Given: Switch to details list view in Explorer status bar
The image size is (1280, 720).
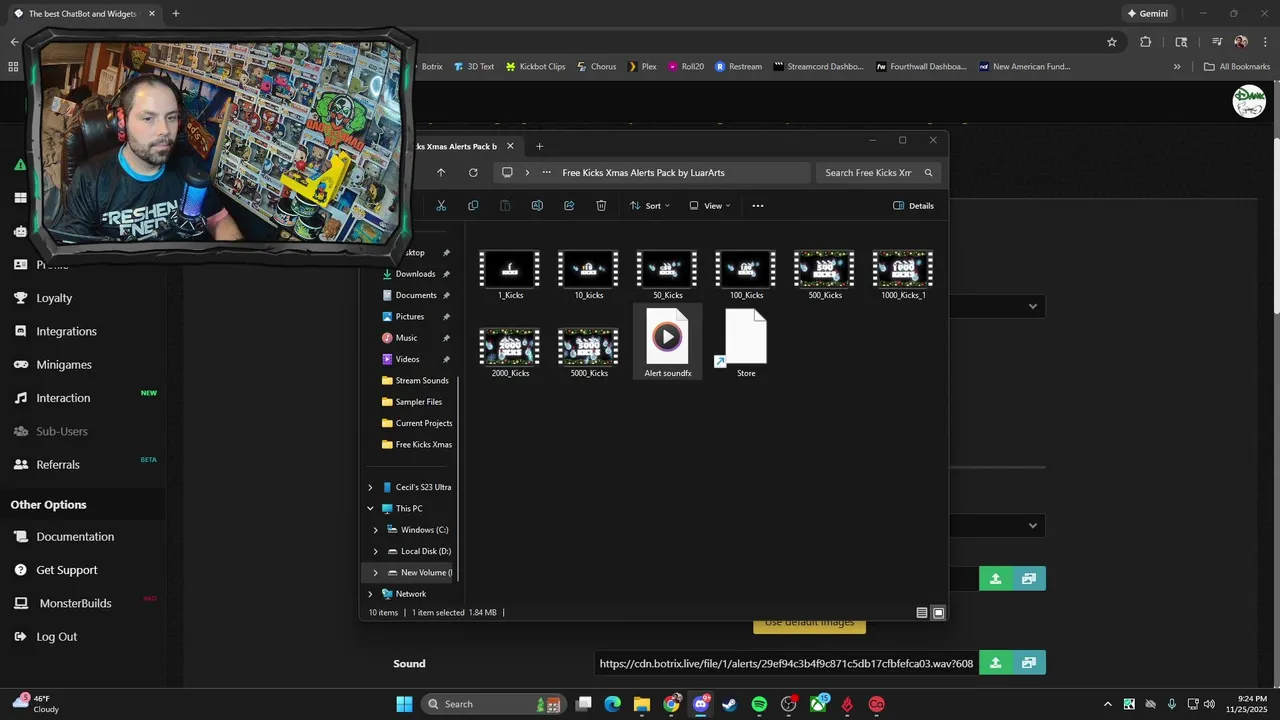Looking at the screenshot, I should 922,613.
